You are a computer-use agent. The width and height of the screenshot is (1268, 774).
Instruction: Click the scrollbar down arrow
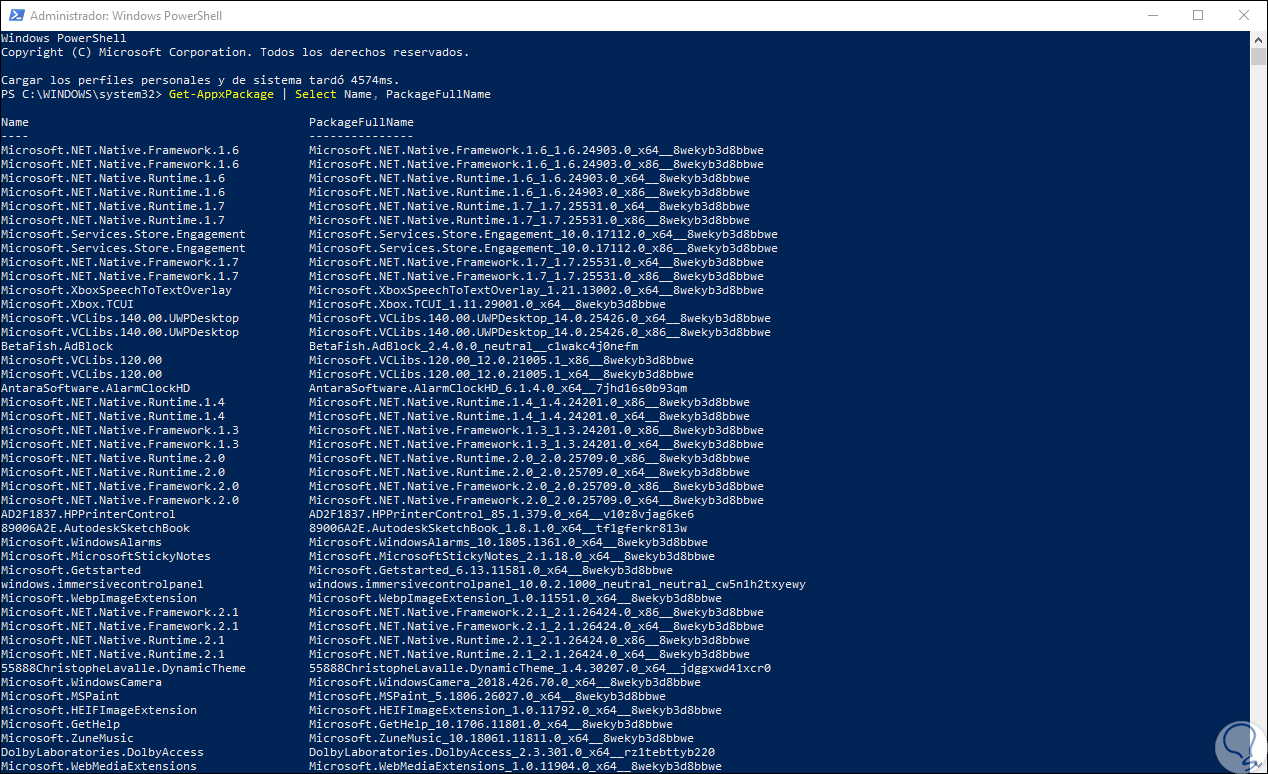pyautogui.click(x=1259, y=766)
